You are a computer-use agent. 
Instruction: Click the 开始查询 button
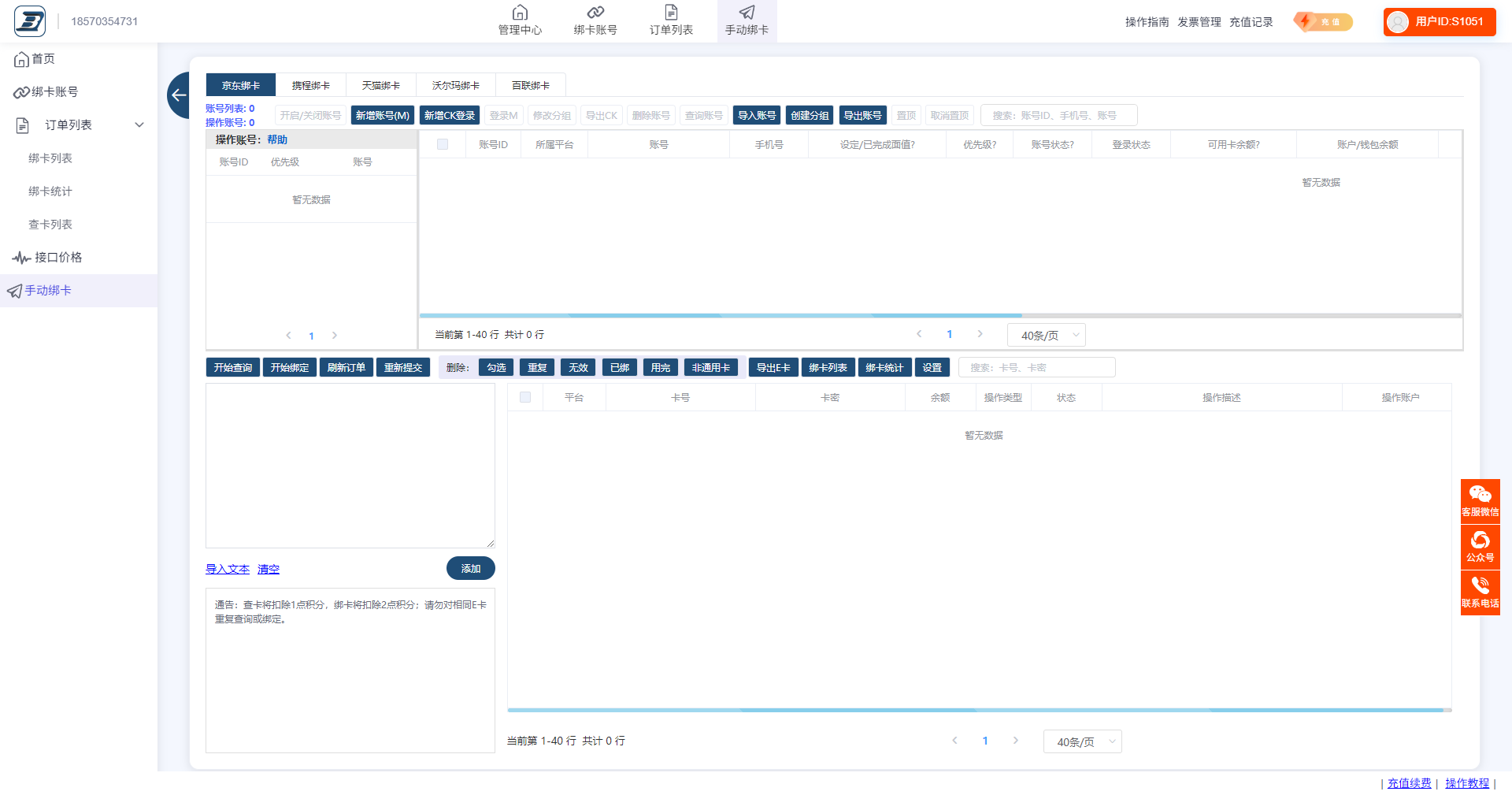233,368
